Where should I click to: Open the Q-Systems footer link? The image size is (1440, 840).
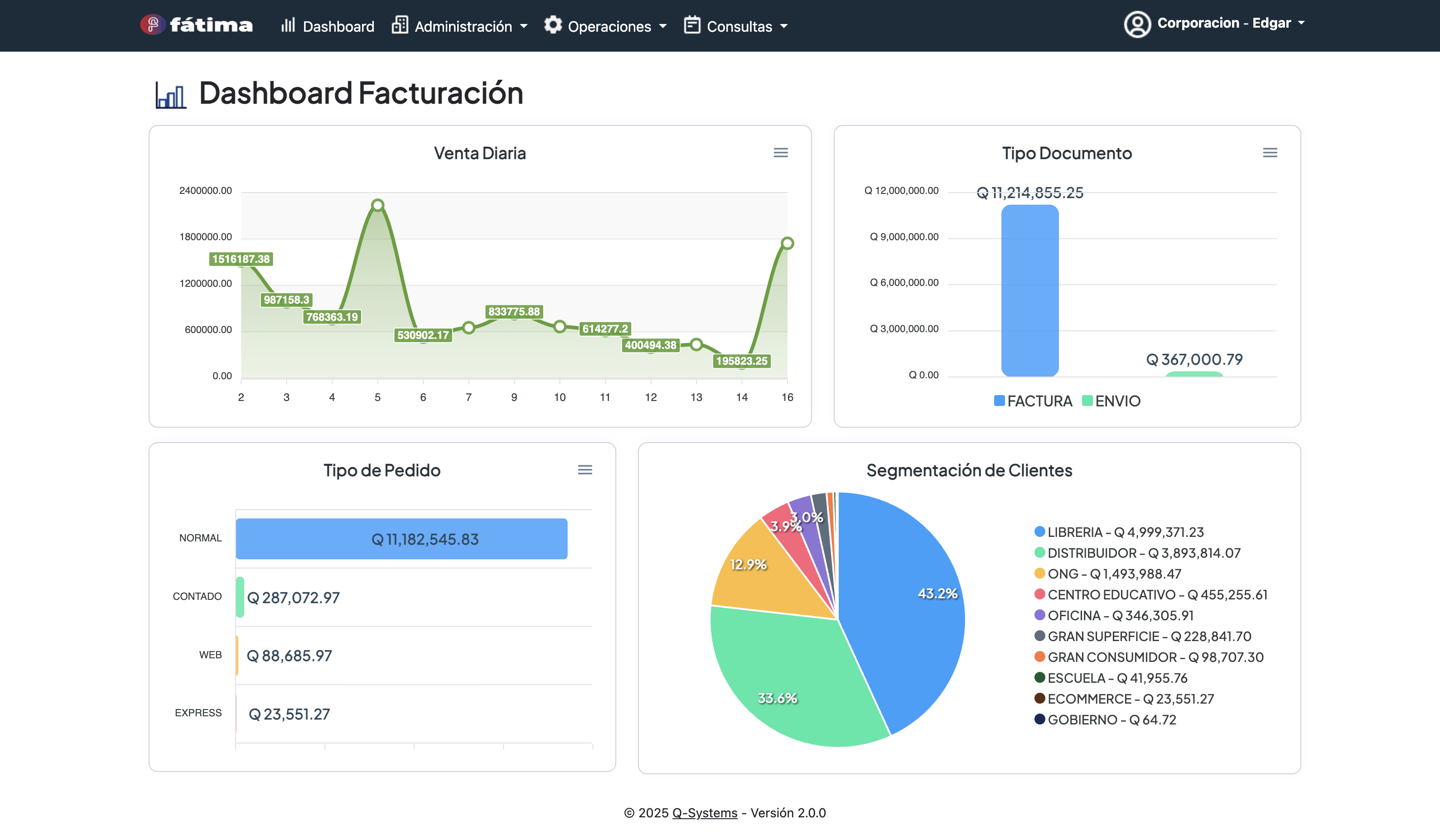(x=705, y=812)
